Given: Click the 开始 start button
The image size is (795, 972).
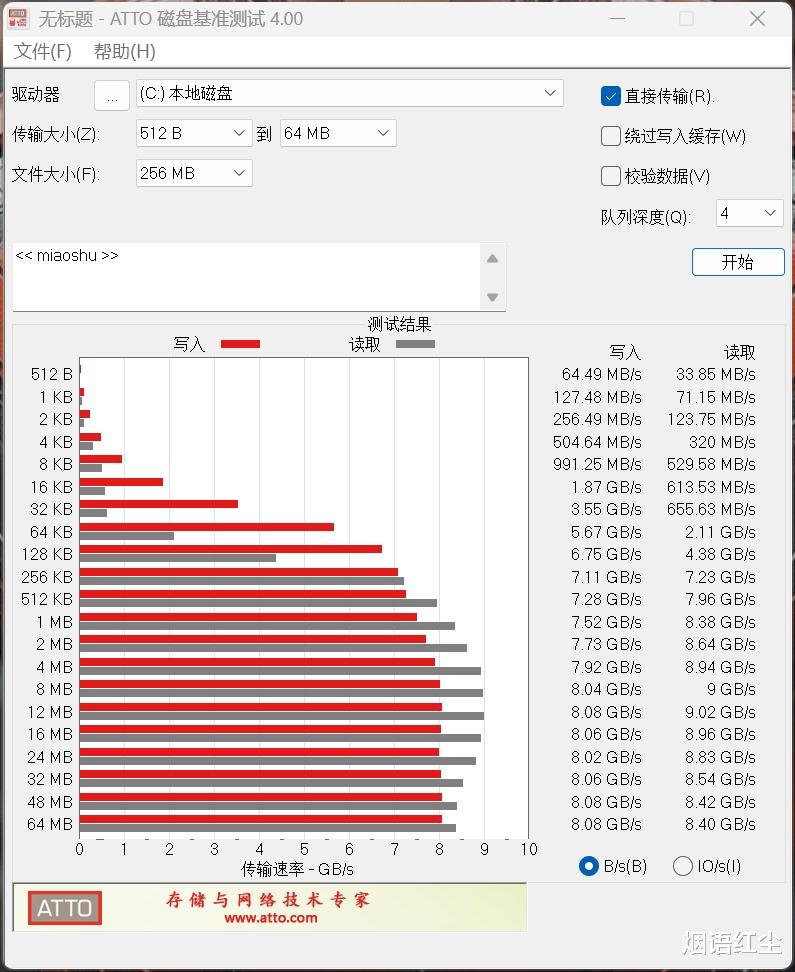Looking at the screenshot, I should [x=738, y=262].
